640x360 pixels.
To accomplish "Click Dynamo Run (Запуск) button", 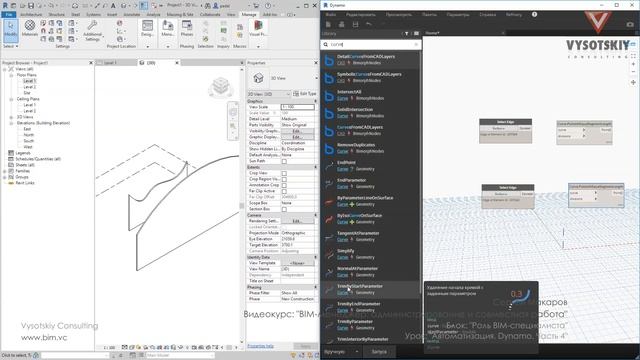I will pyautogui.click(x=379, y=351).
